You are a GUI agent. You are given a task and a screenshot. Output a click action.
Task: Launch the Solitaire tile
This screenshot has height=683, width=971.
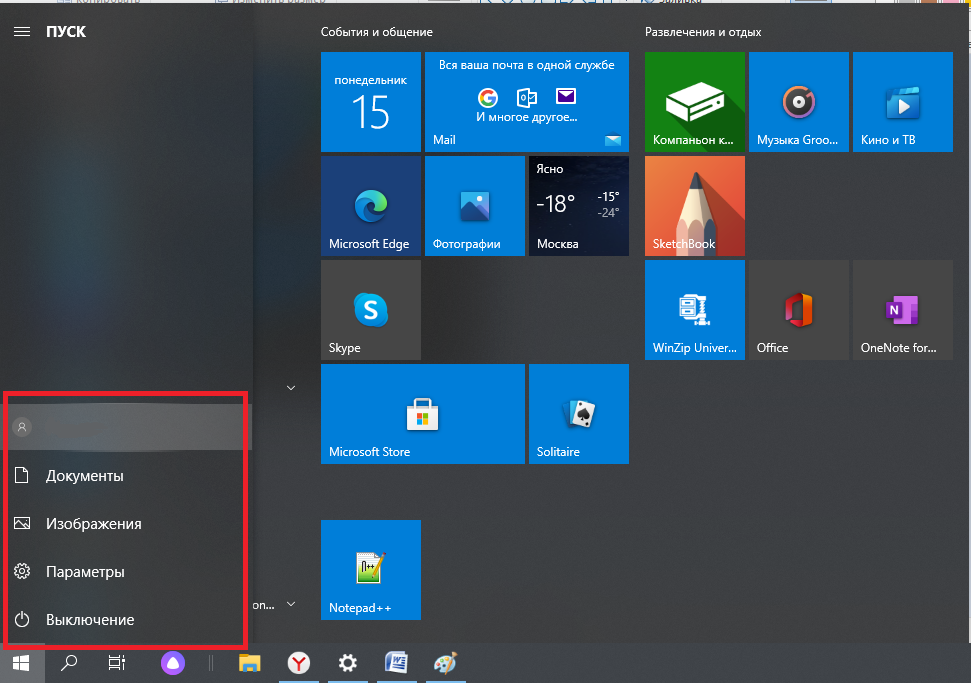coord(579,414)
